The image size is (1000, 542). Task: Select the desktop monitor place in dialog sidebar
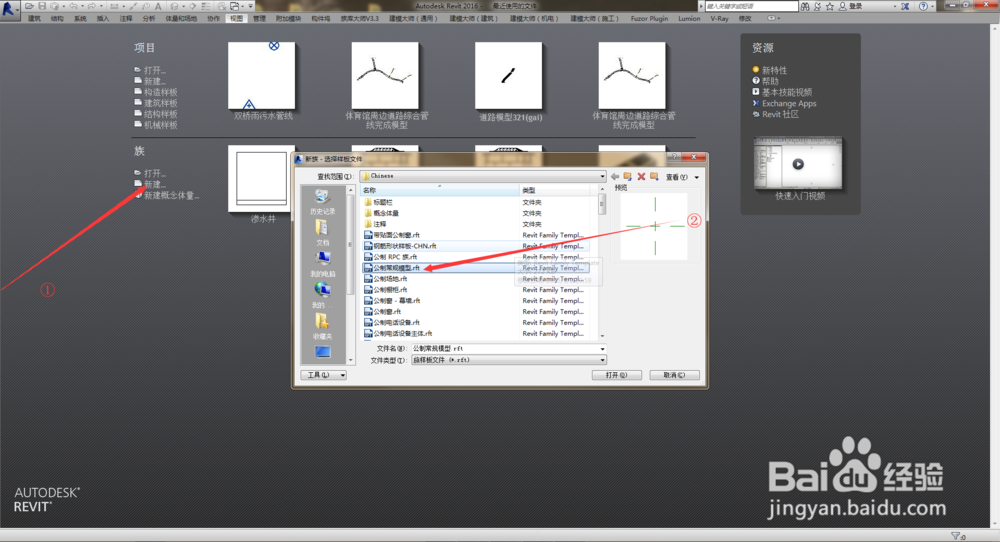(323, 352)
